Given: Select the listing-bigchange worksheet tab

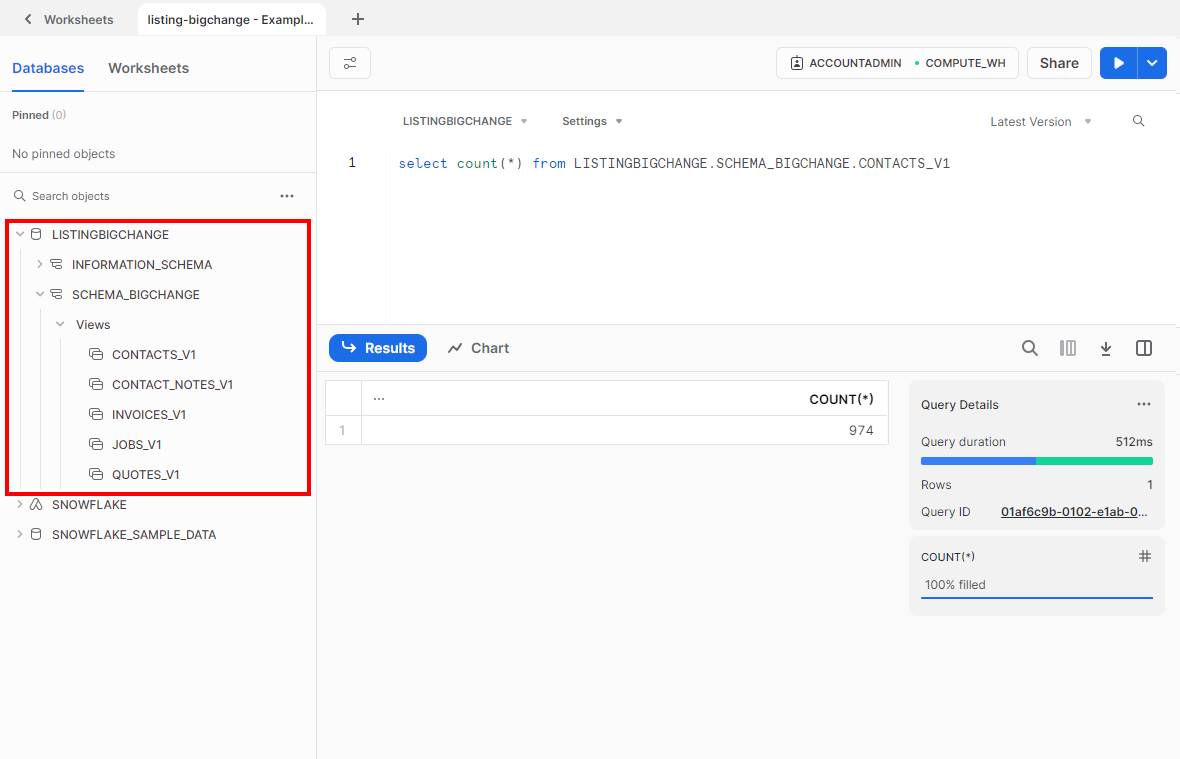Looking at the screenshot, I should coord(231,20).
